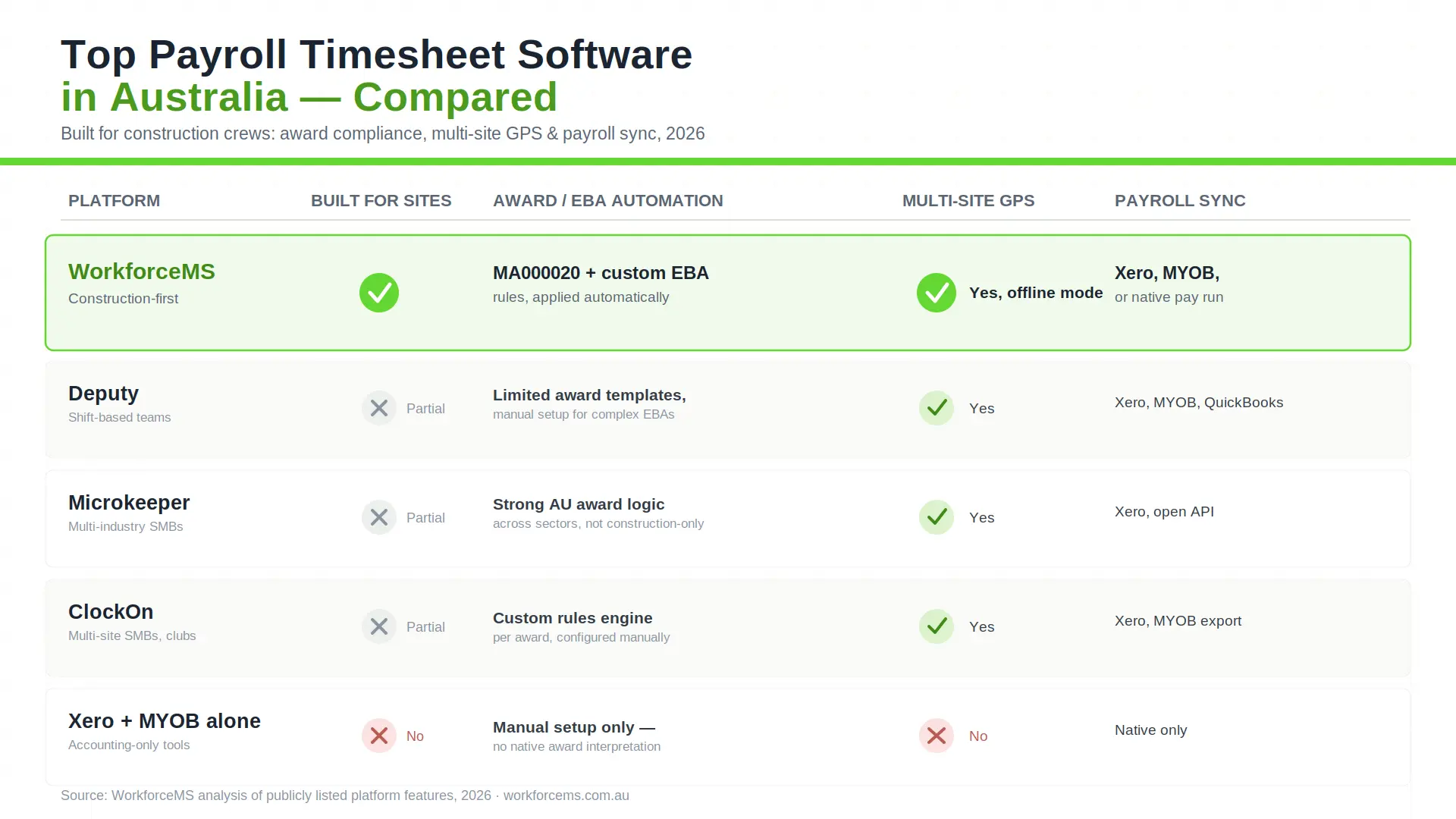Click the WorkforceMS platform name
The height and width of the screenshot is (819, 1456).
point(142,271)
